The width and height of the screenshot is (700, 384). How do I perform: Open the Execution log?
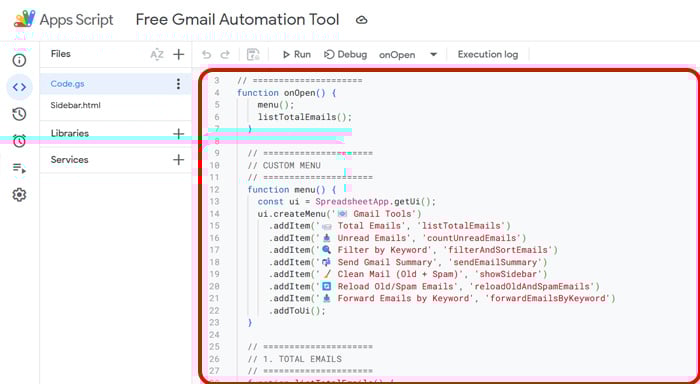488,54
